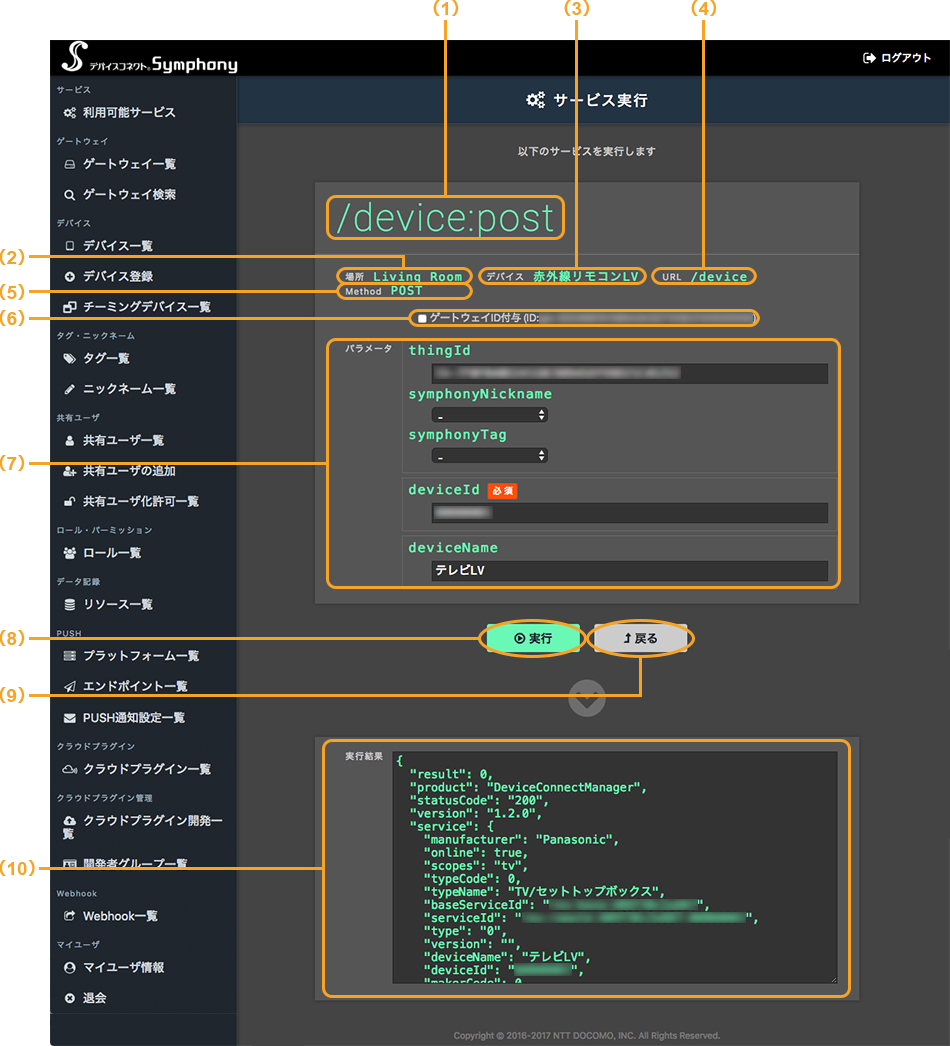Navigate to ロール一覧 page
The width and height of the screenshot is (950, 1046).
[x=111, y=553]
